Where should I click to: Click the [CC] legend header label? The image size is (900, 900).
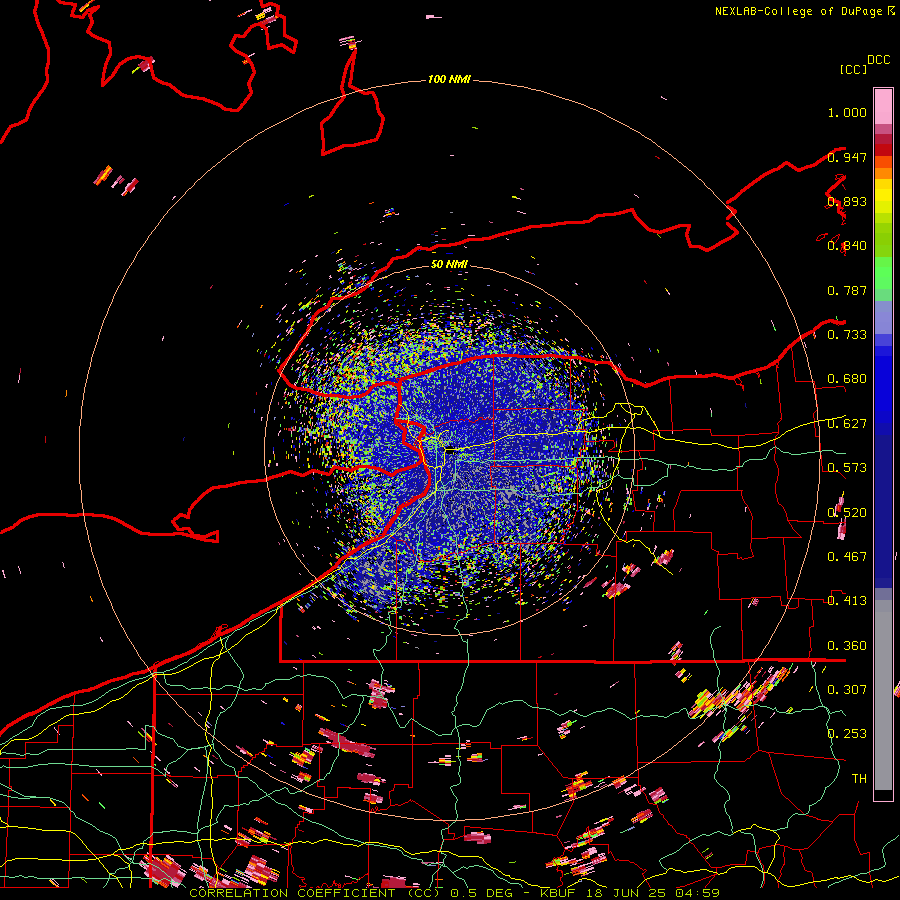click(x=854, y=69)
